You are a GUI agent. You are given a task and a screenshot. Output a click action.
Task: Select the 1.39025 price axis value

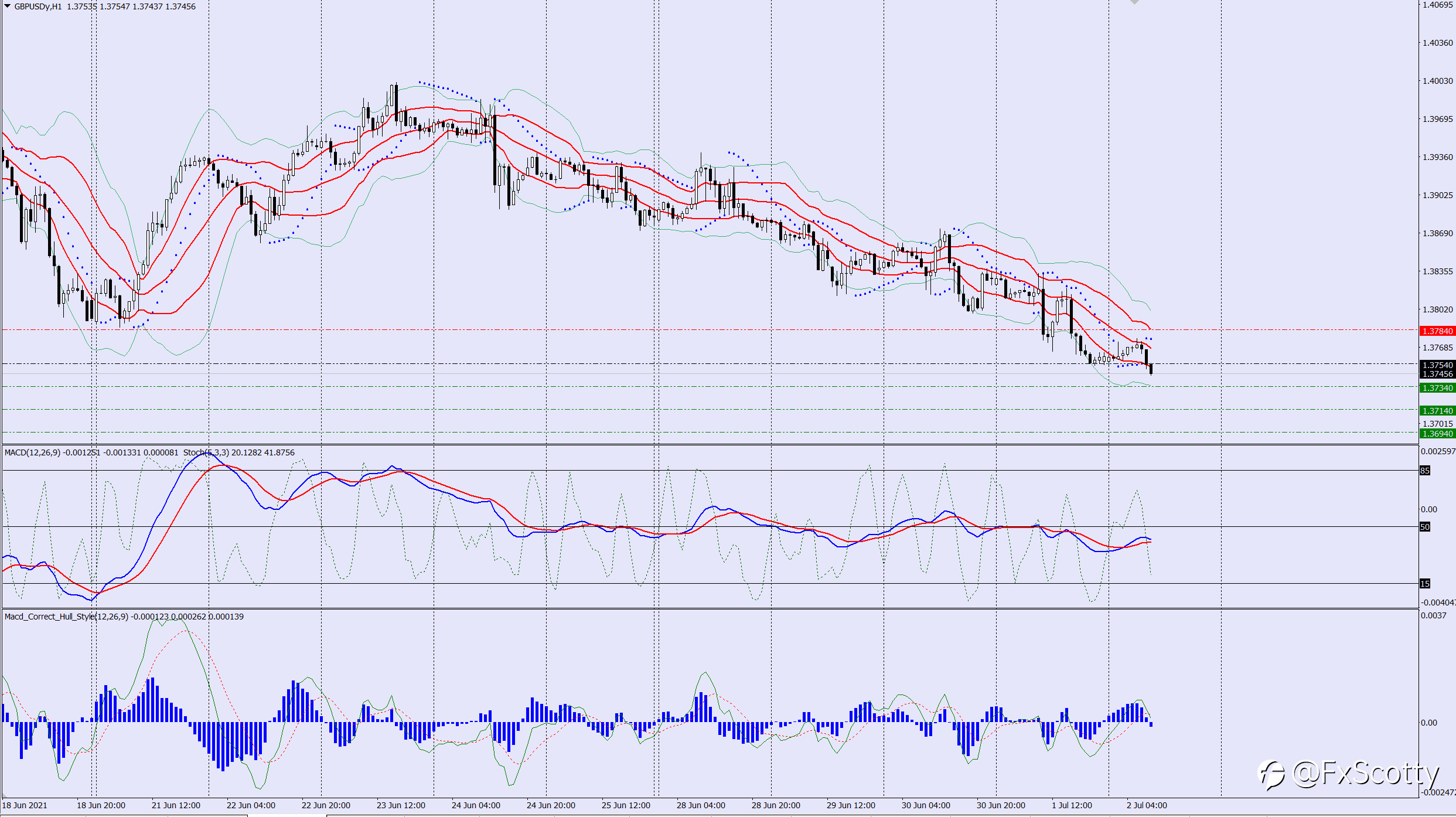tap(1438, 195)
